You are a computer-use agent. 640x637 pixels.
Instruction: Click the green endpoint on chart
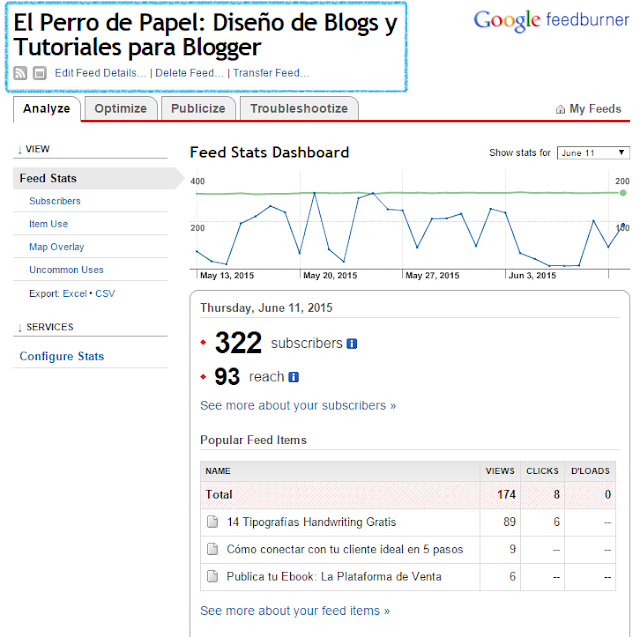pos(623,192)
